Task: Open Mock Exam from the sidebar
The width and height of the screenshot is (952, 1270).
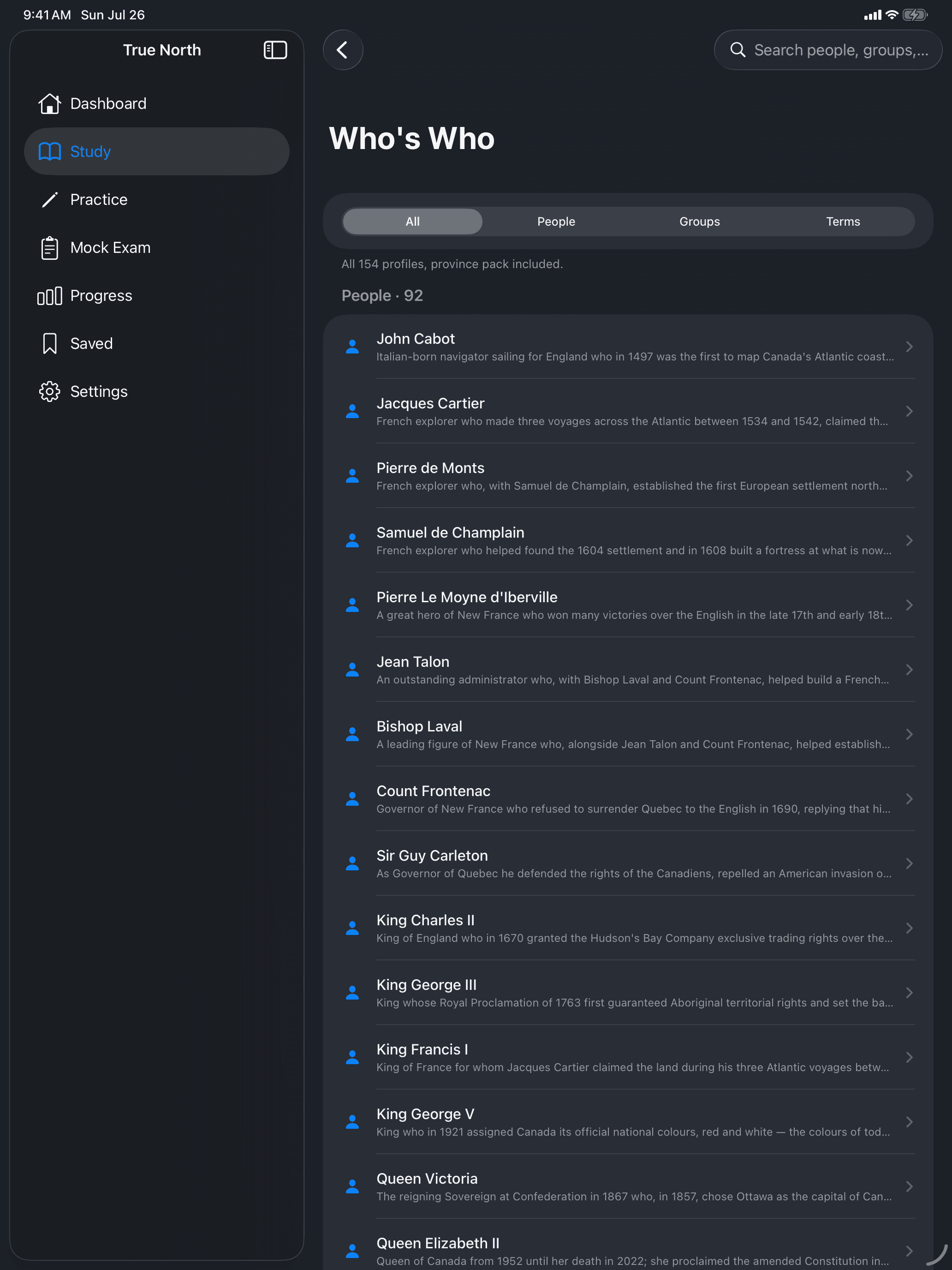Action: (x=157, y=247)
